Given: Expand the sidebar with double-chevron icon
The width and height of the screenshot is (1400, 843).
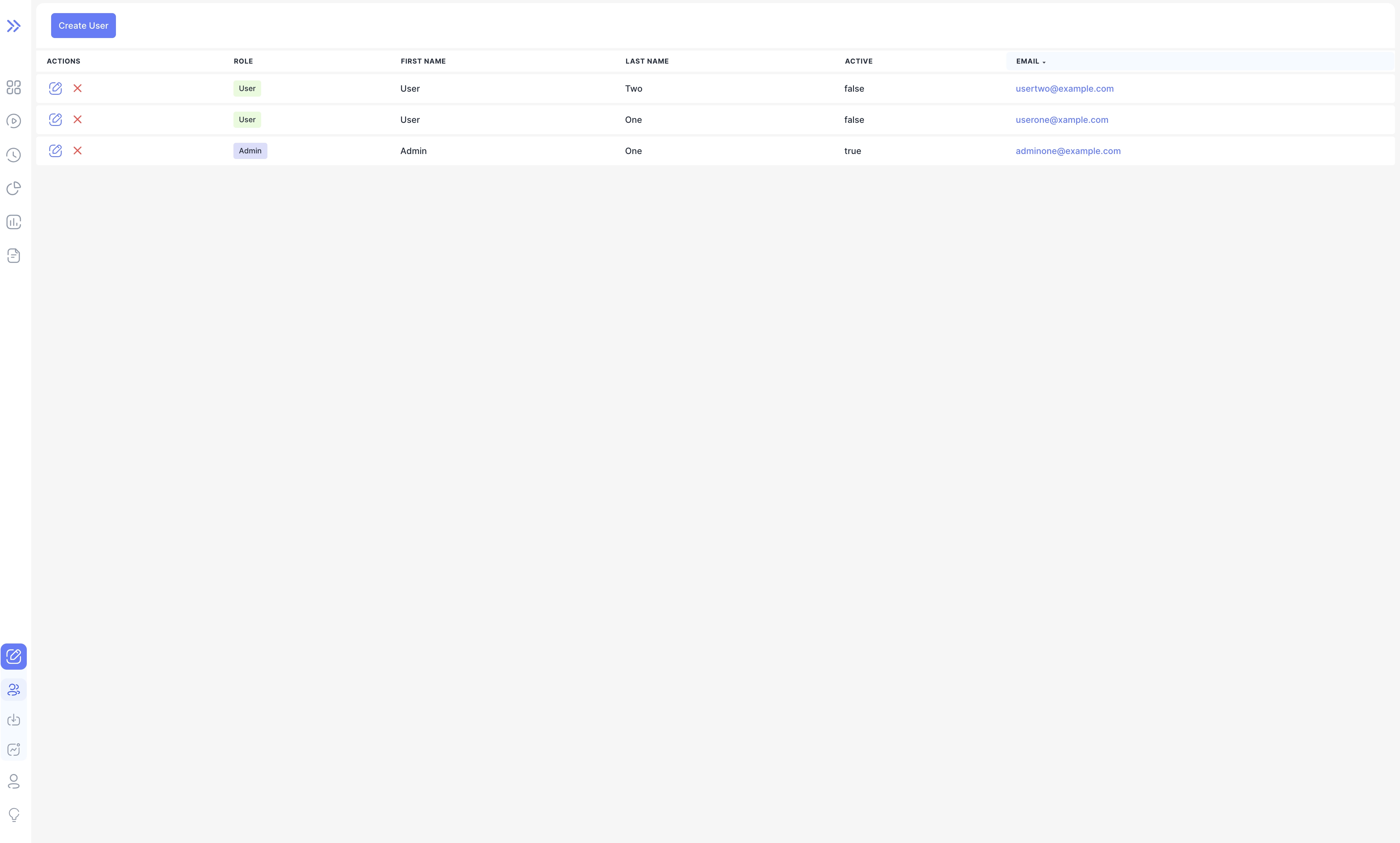Looking at the screenshot, I should tap(14, 26).
